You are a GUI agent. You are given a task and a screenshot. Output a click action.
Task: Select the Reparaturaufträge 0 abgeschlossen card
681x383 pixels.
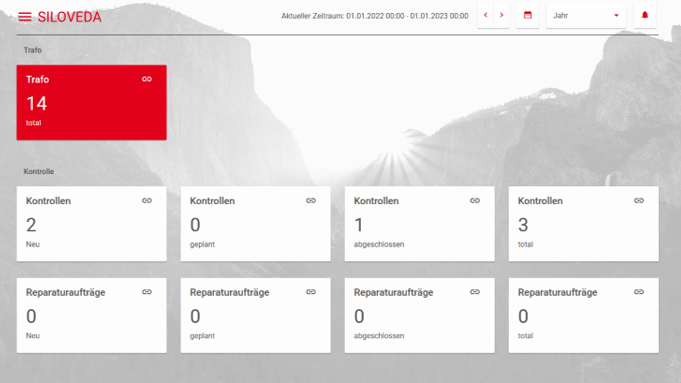(x=420, y=315)
